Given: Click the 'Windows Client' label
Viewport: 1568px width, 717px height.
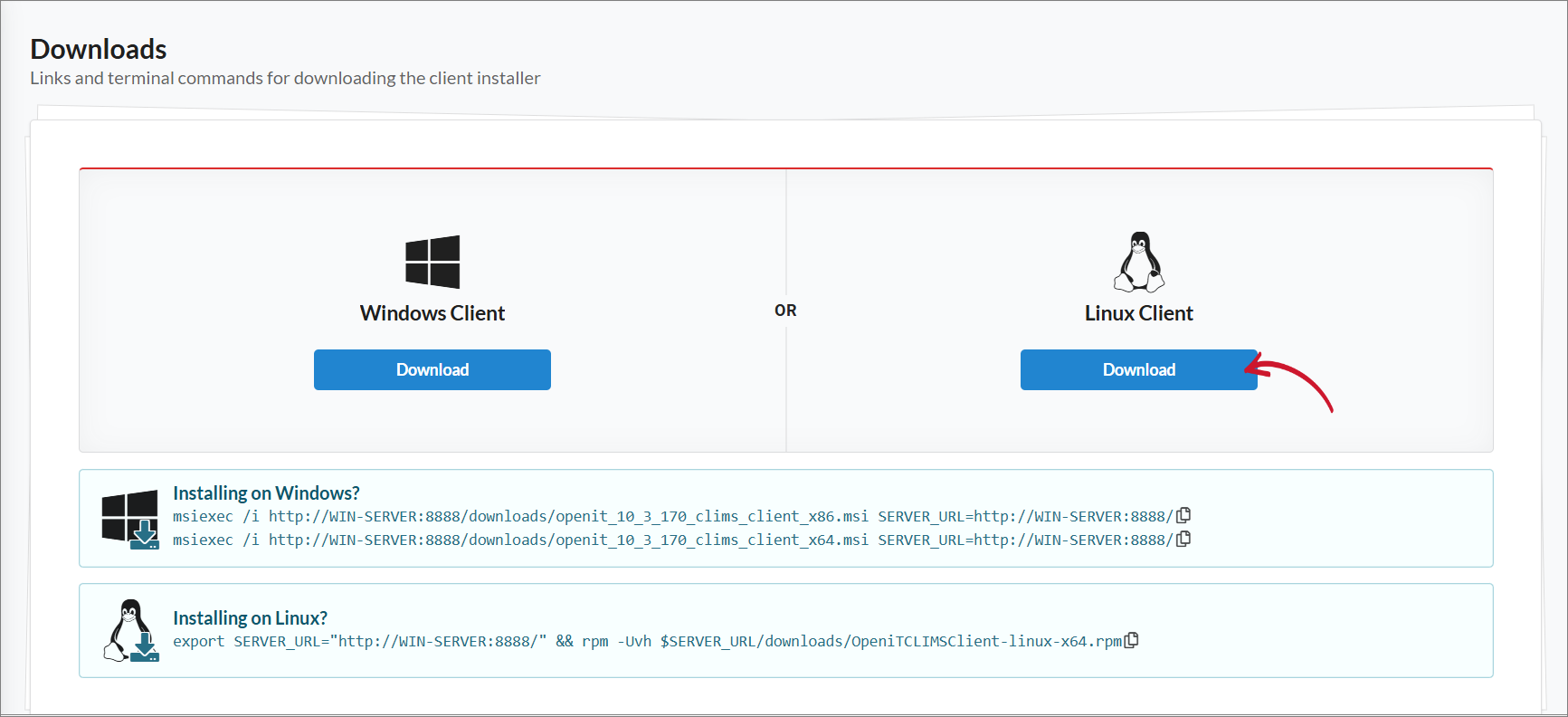Looking at the screenshot, I should coord(432,313).
